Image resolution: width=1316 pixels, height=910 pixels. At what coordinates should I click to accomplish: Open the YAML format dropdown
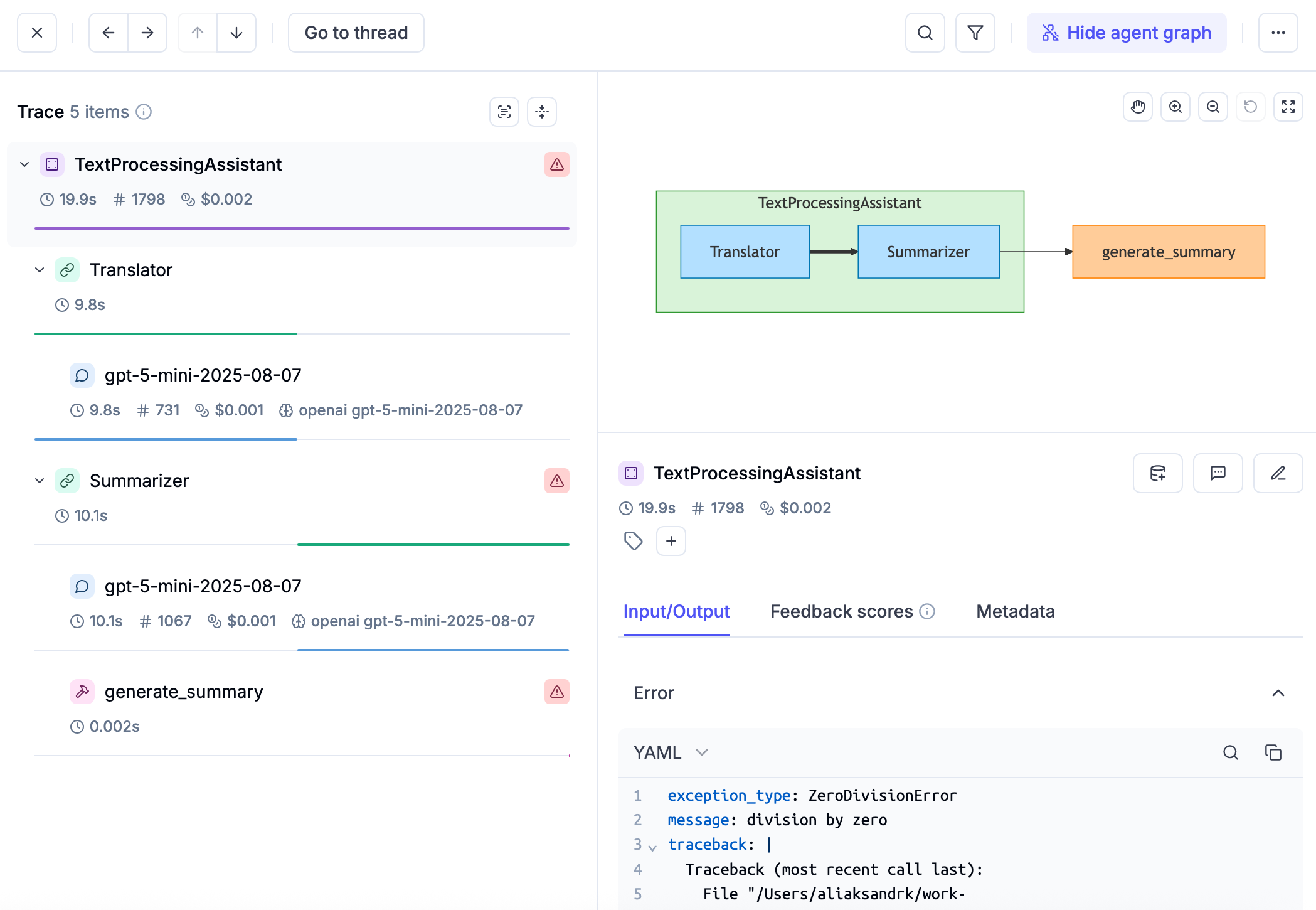pyautogui.click(x=672, y=752)
